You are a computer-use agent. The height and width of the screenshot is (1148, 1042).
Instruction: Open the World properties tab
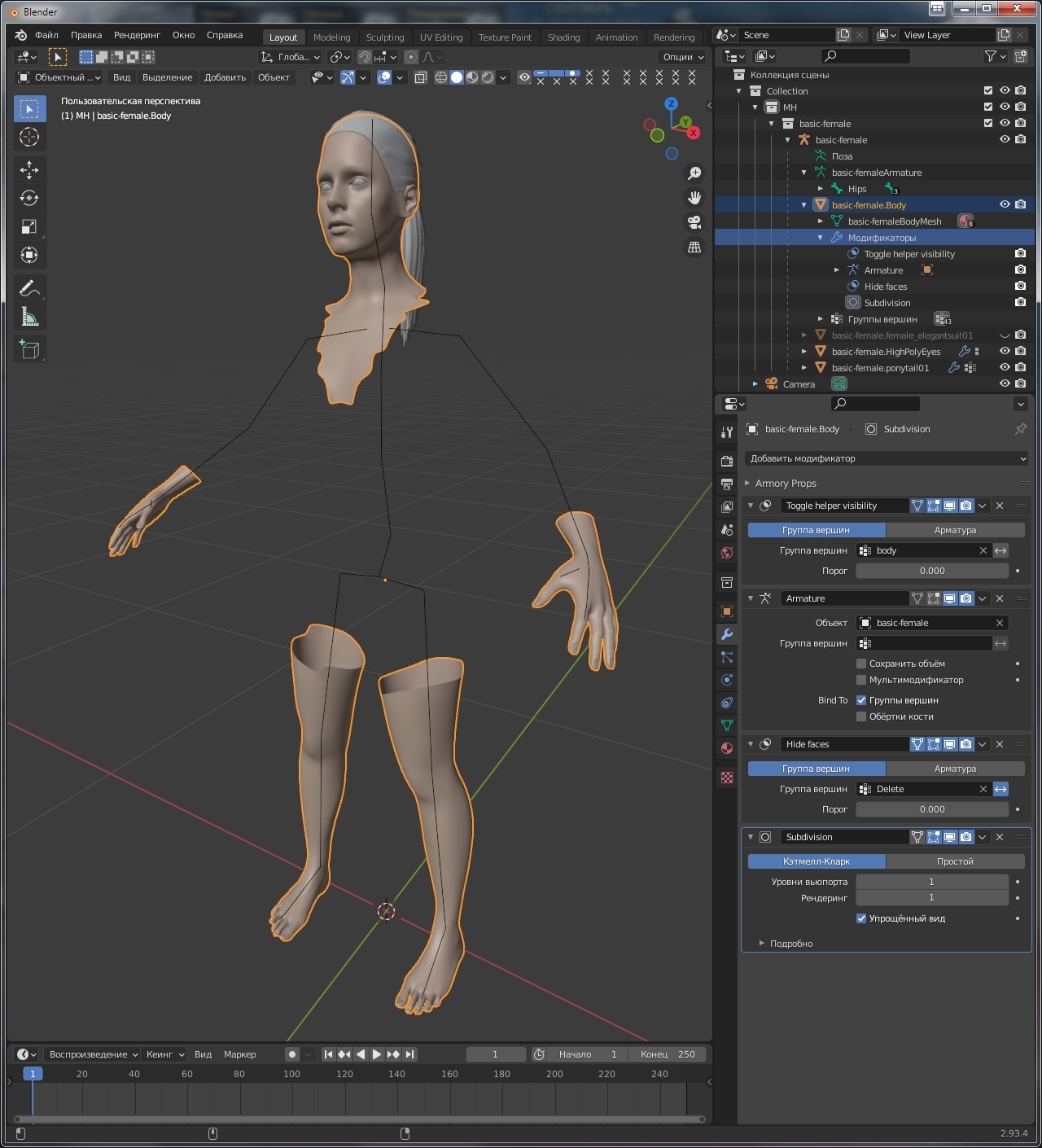[x=727, y=553]
